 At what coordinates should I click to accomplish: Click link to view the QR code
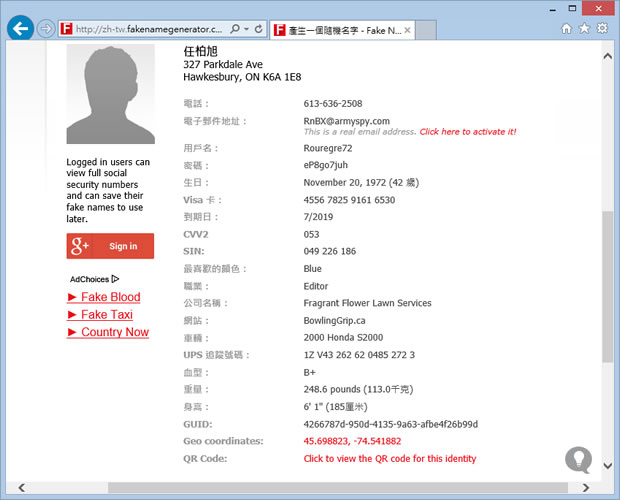pyautogui.click(x=389, y=458)
